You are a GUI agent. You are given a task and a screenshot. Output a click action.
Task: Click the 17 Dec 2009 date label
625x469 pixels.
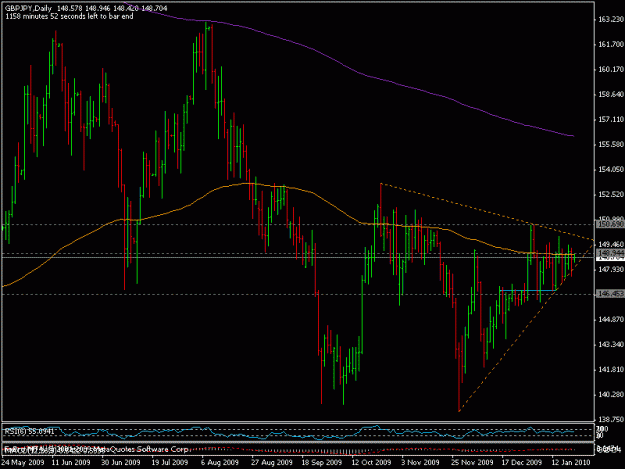click(521, 463)
